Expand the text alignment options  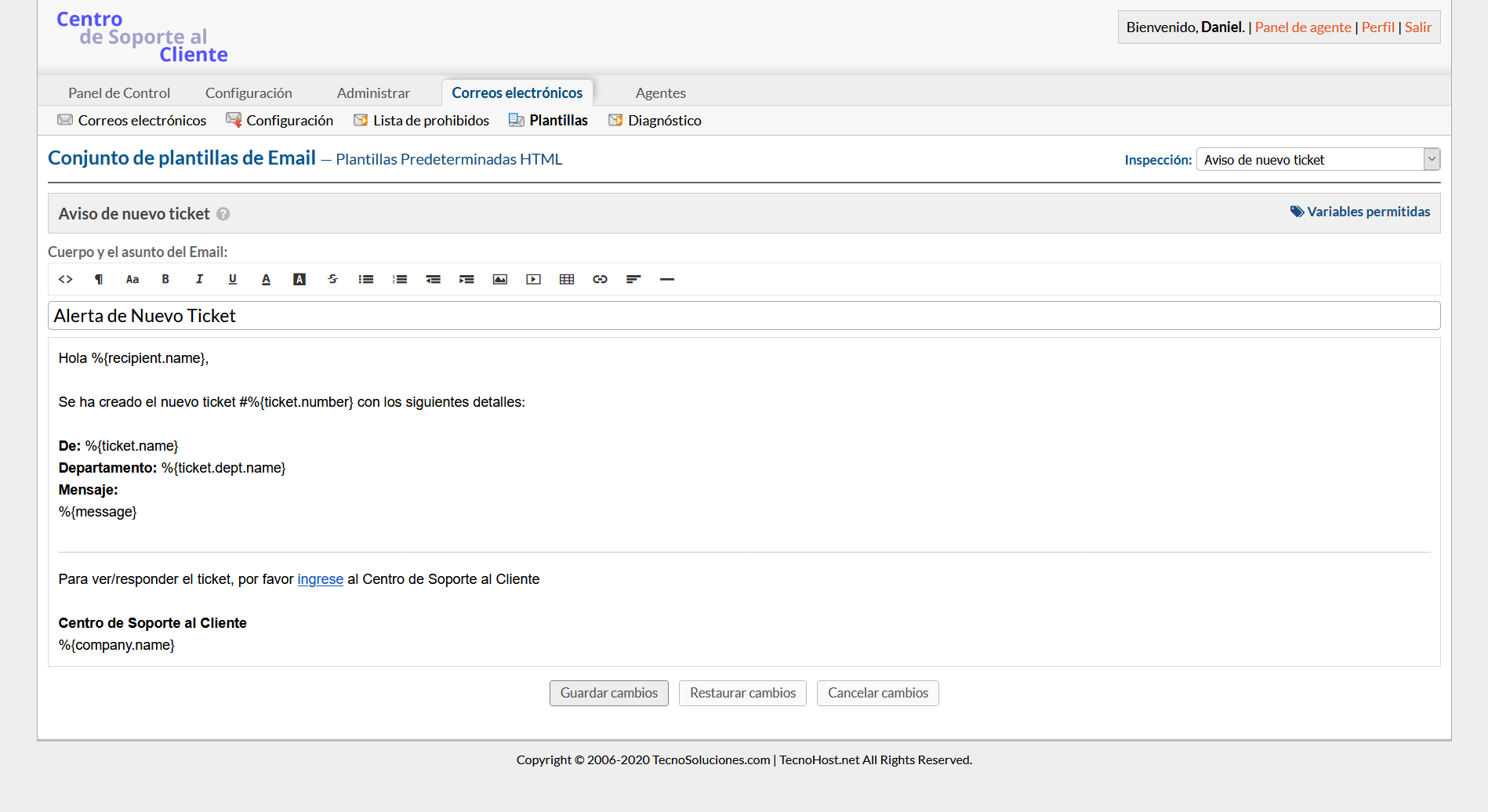[633, 279]
